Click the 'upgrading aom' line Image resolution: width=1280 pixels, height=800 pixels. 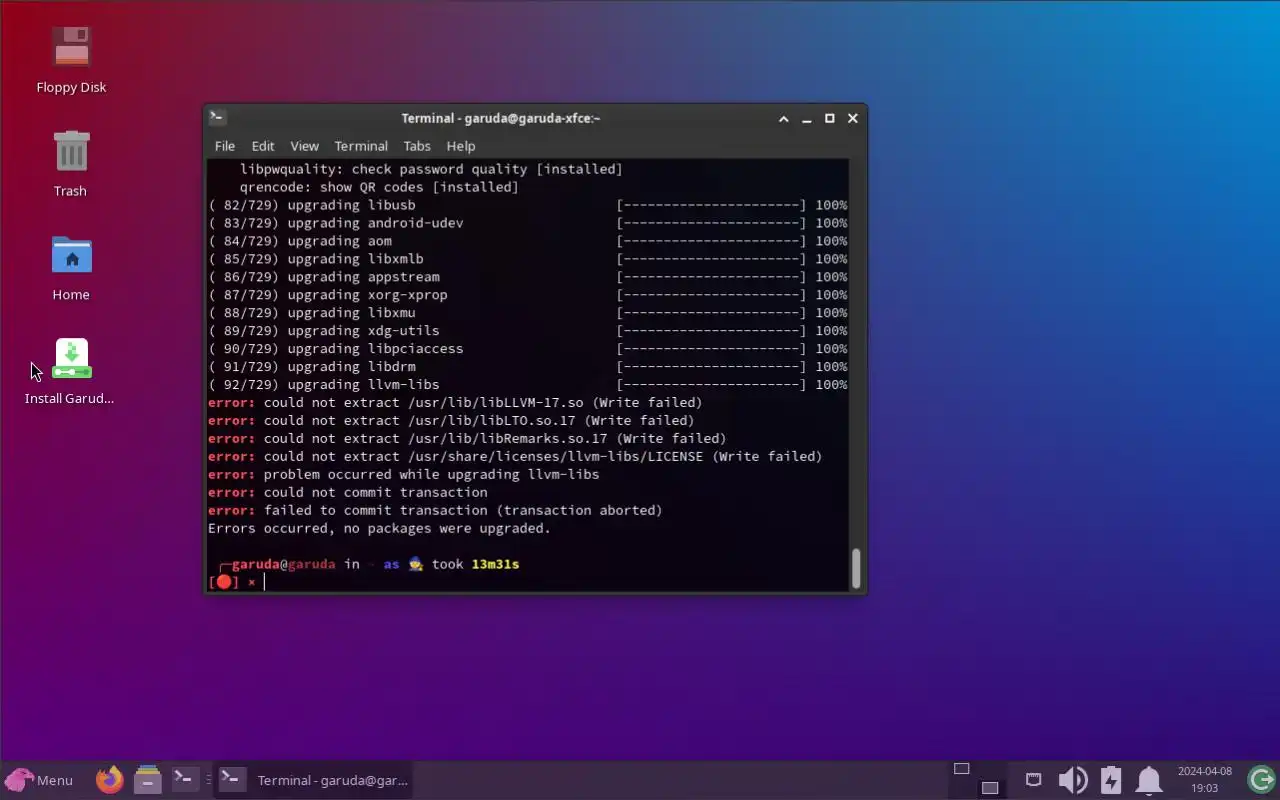(x=527, y=241)
